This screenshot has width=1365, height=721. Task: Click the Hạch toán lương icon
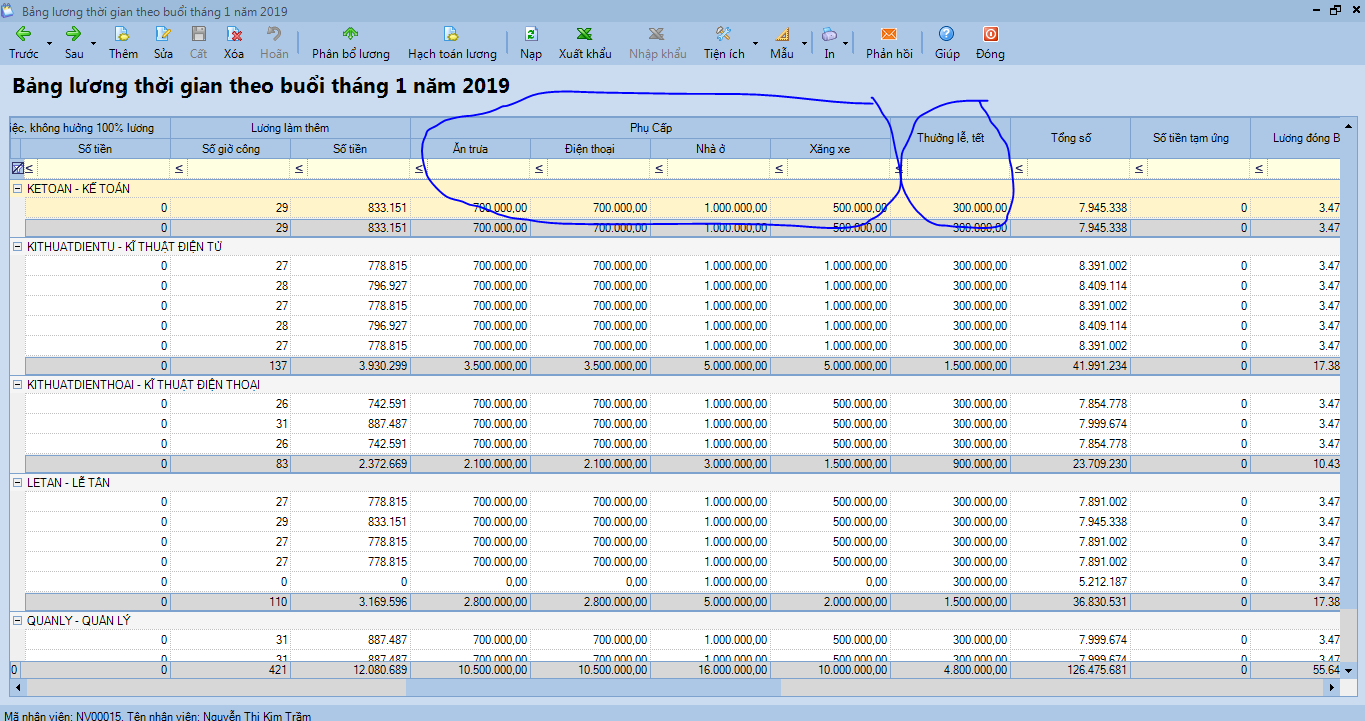451,34
